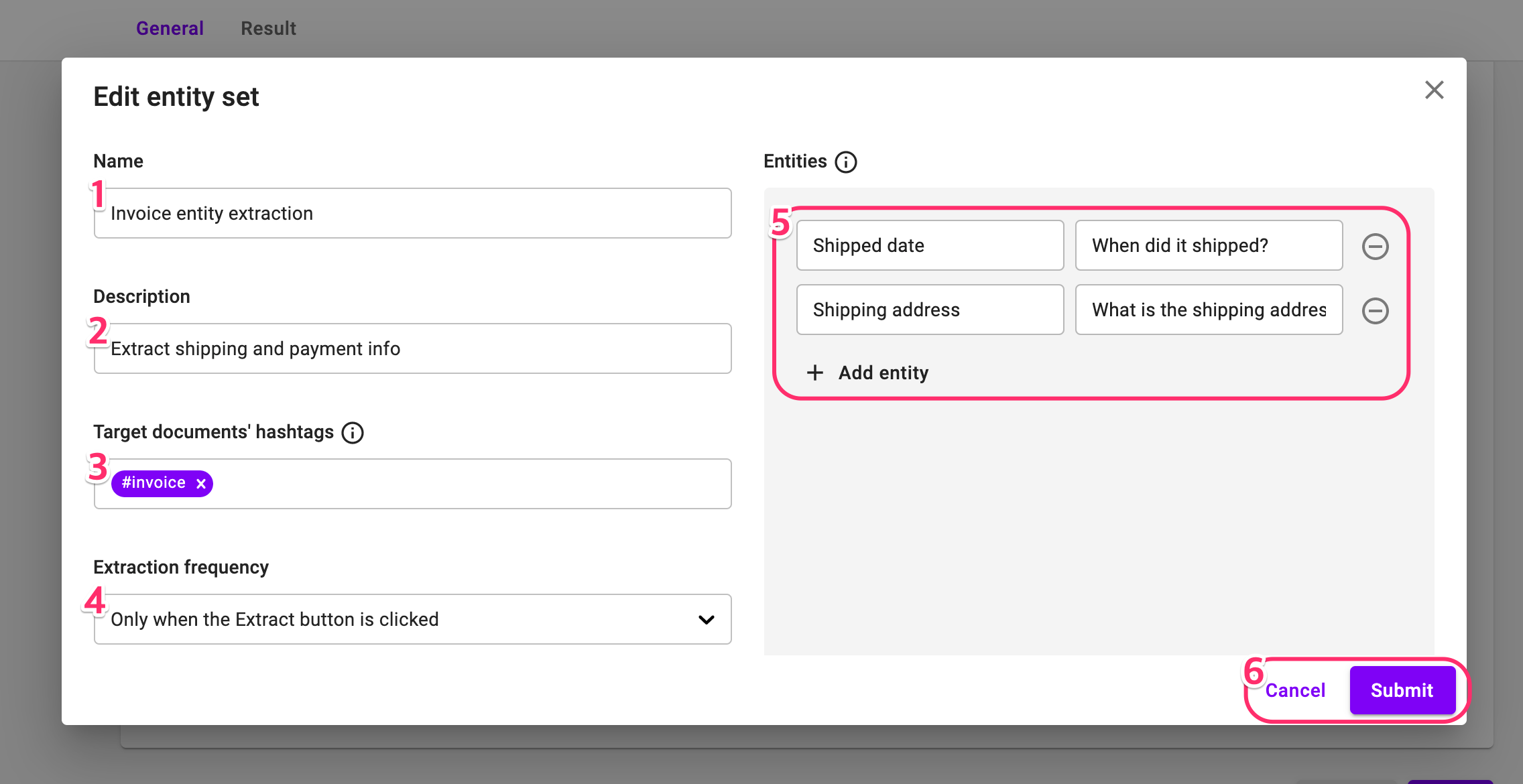
Task: Click empty area of hashtags input
Action: (469, 484)
